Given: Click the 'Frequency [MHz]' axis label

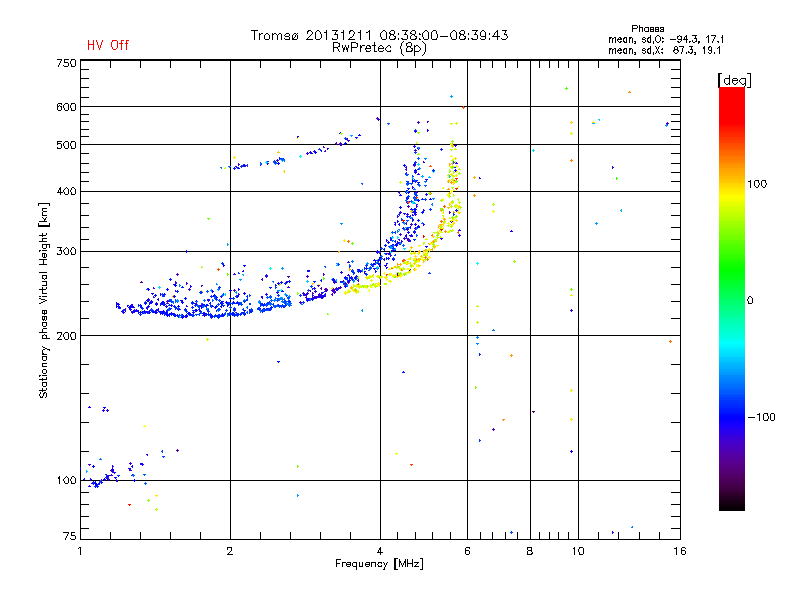Looking at the screenshot, I should pos(379,564).
